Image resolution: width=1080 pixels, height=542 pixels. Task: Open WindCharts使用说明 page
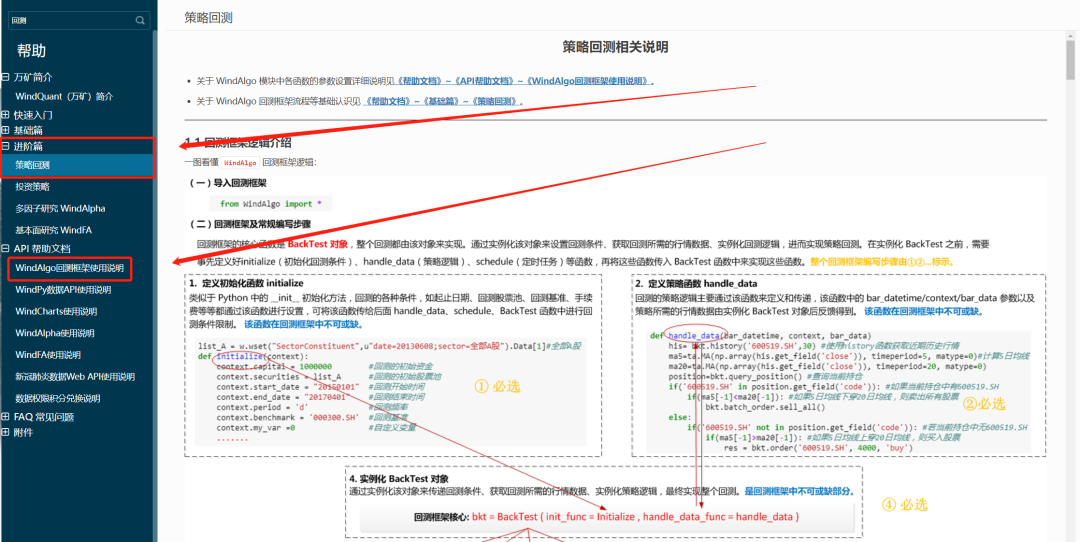[56, 311]
